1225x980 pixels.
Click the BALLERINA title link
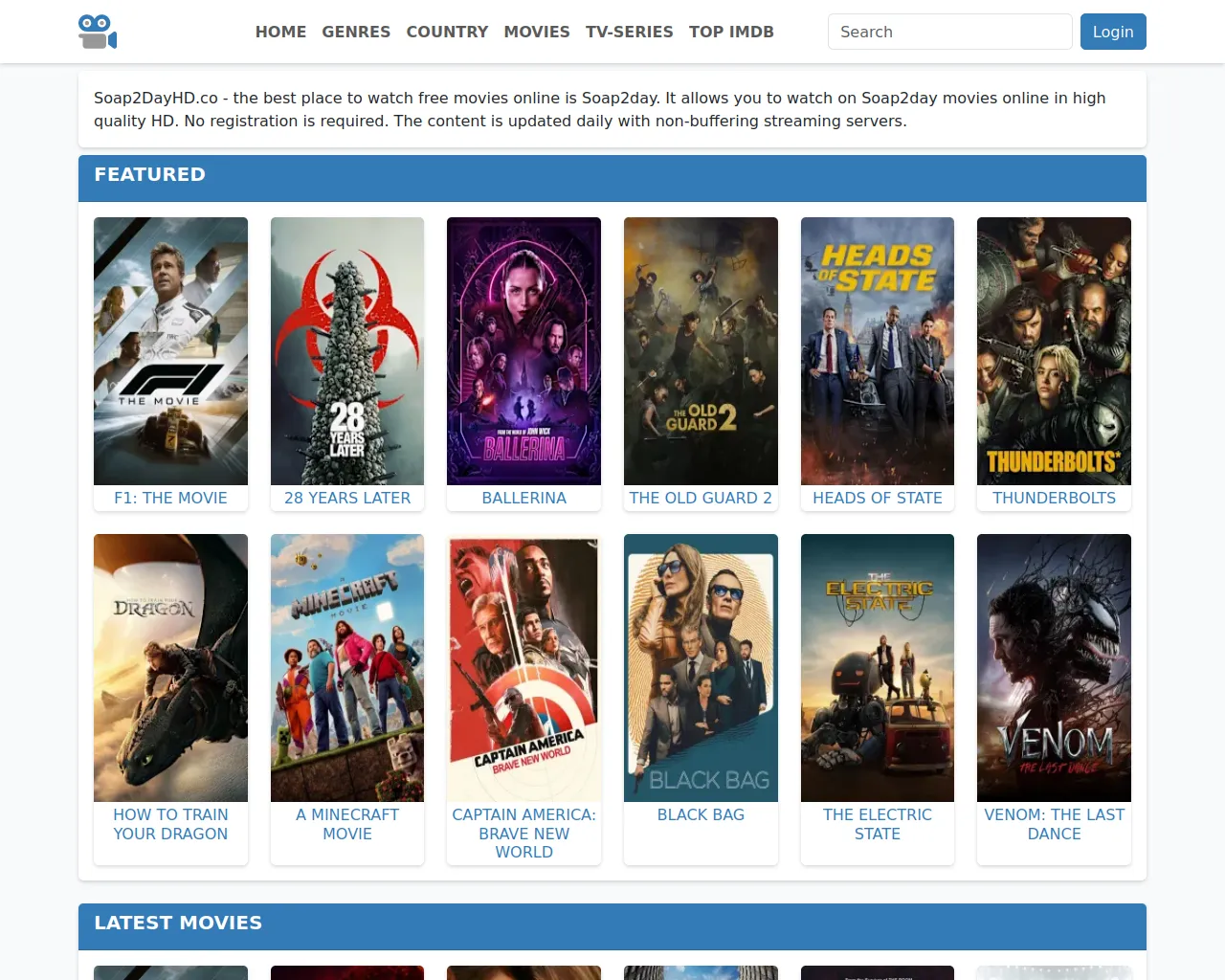click(523, 498)
